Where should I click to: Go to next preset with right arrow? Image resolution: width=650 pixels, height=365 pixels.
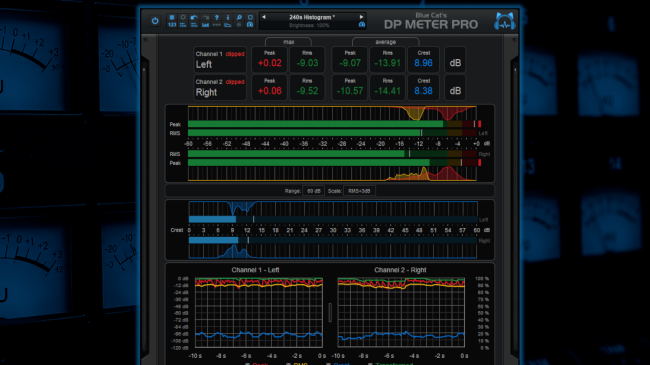coord(361,17)
